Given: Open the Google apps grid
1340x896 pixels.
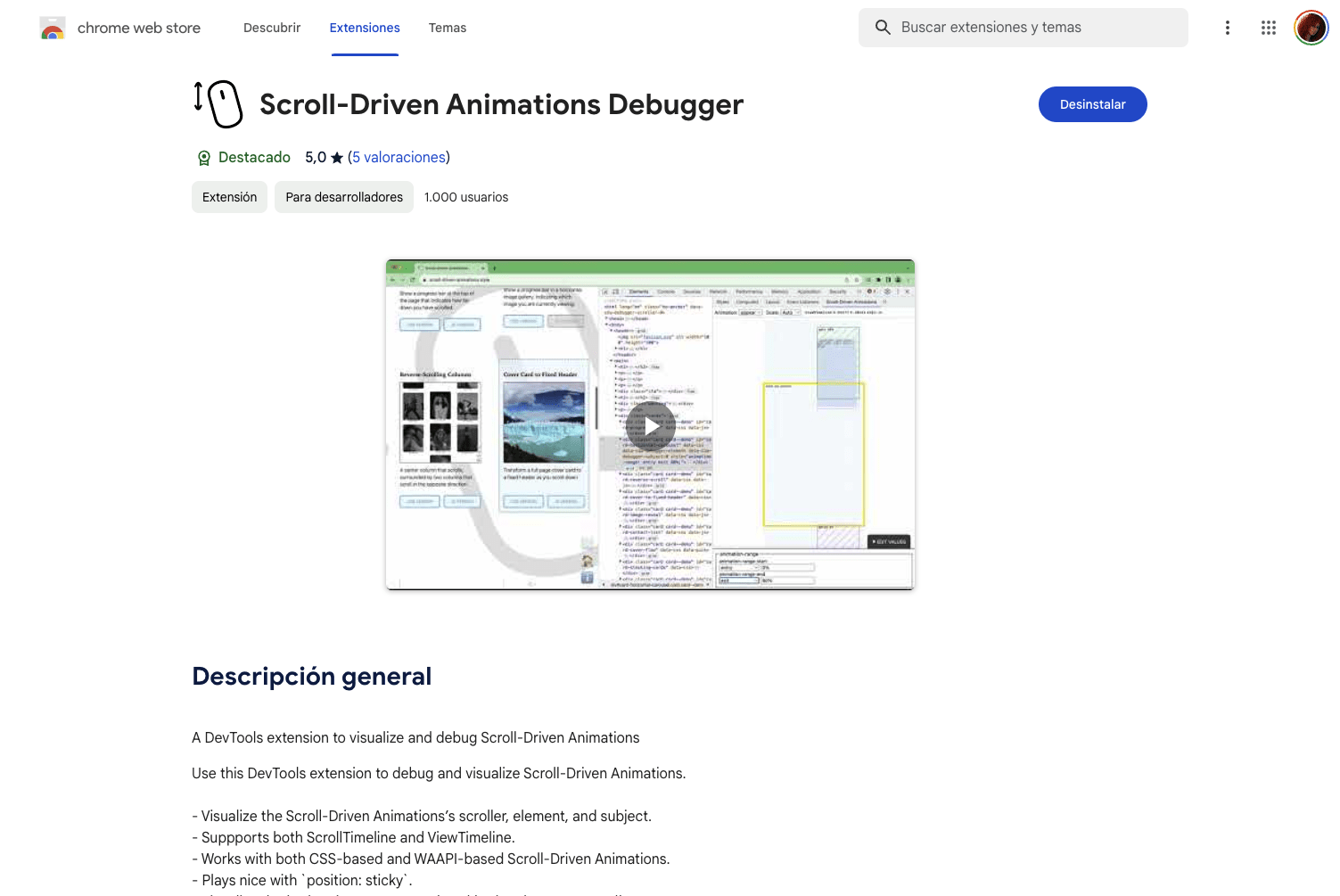Looking at the screenshot, I should coord(1269,28).
